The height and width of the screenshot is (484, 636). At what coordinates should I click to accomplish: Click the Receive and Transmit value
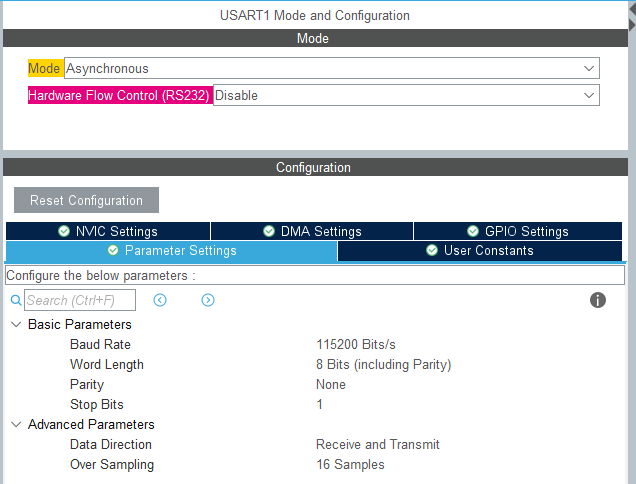(378, 444)
